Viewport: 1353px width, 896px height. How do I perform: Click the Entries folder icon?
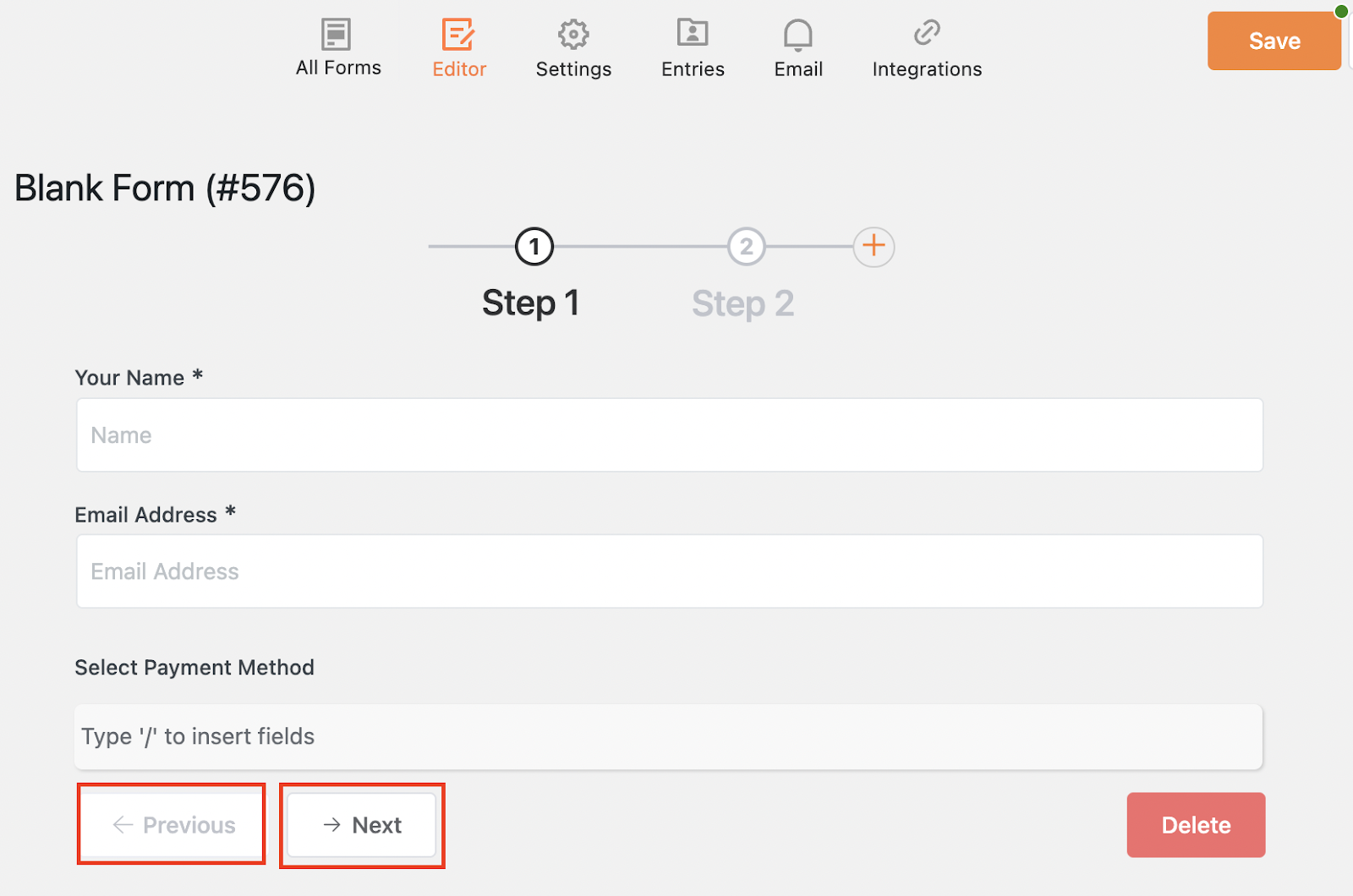click(693, 34)
